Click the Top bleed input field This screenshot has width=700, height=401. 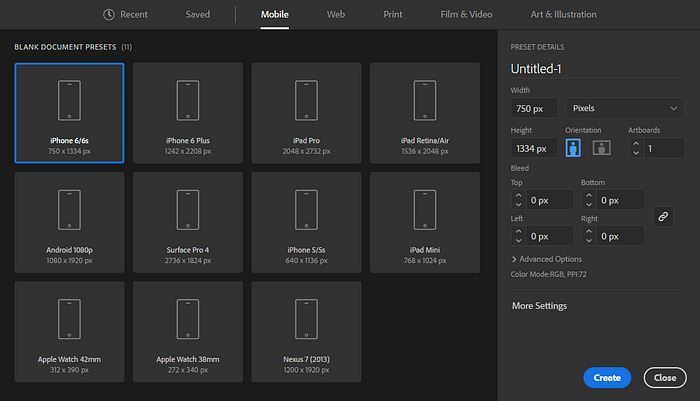point(550,200)
